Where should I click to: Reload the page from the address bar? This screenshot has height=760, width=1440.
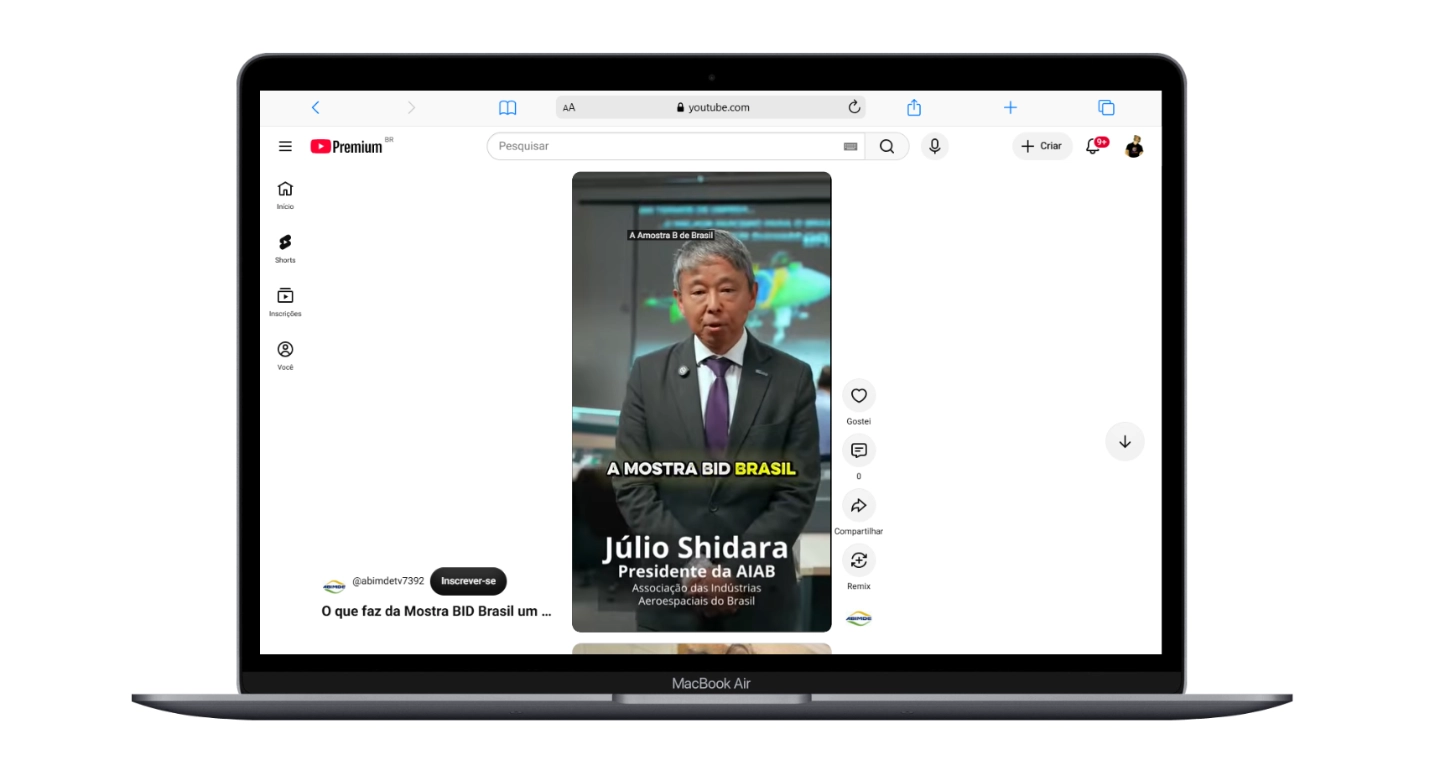(x=854, y=107)
